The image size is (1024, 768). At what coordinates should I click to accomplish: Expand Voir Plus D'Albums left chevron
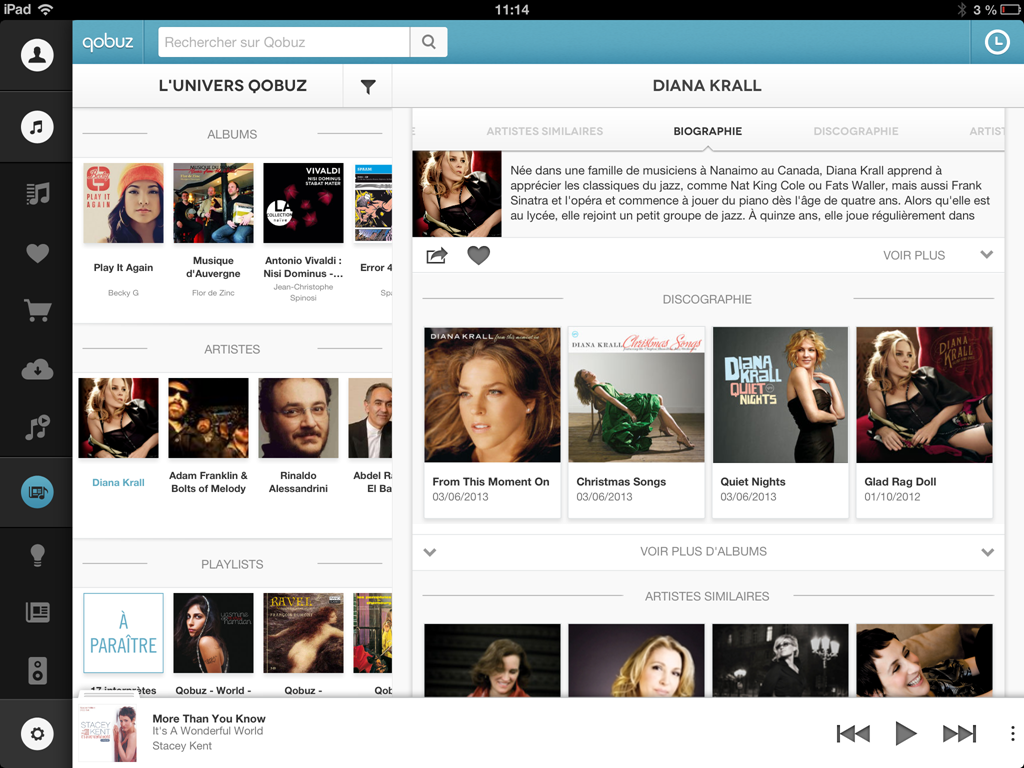click(x=430, y=552)
